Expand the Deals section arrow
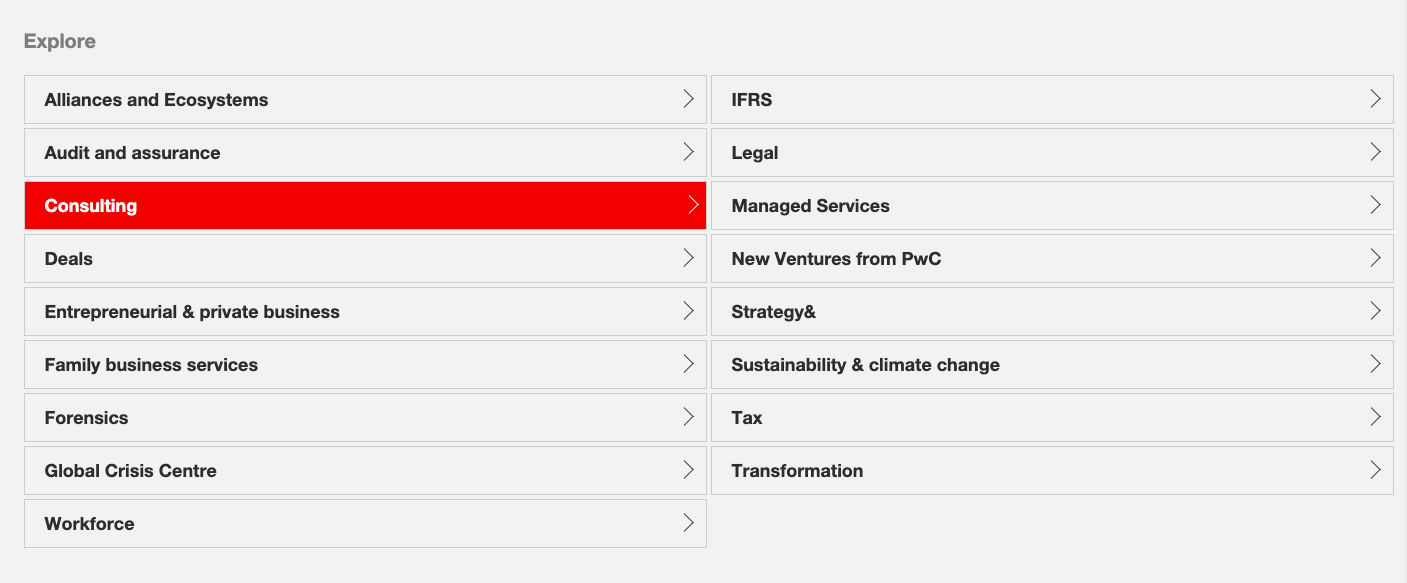Image resolution: width=1407 pixels, height=583 pixels. click(688, 258)
